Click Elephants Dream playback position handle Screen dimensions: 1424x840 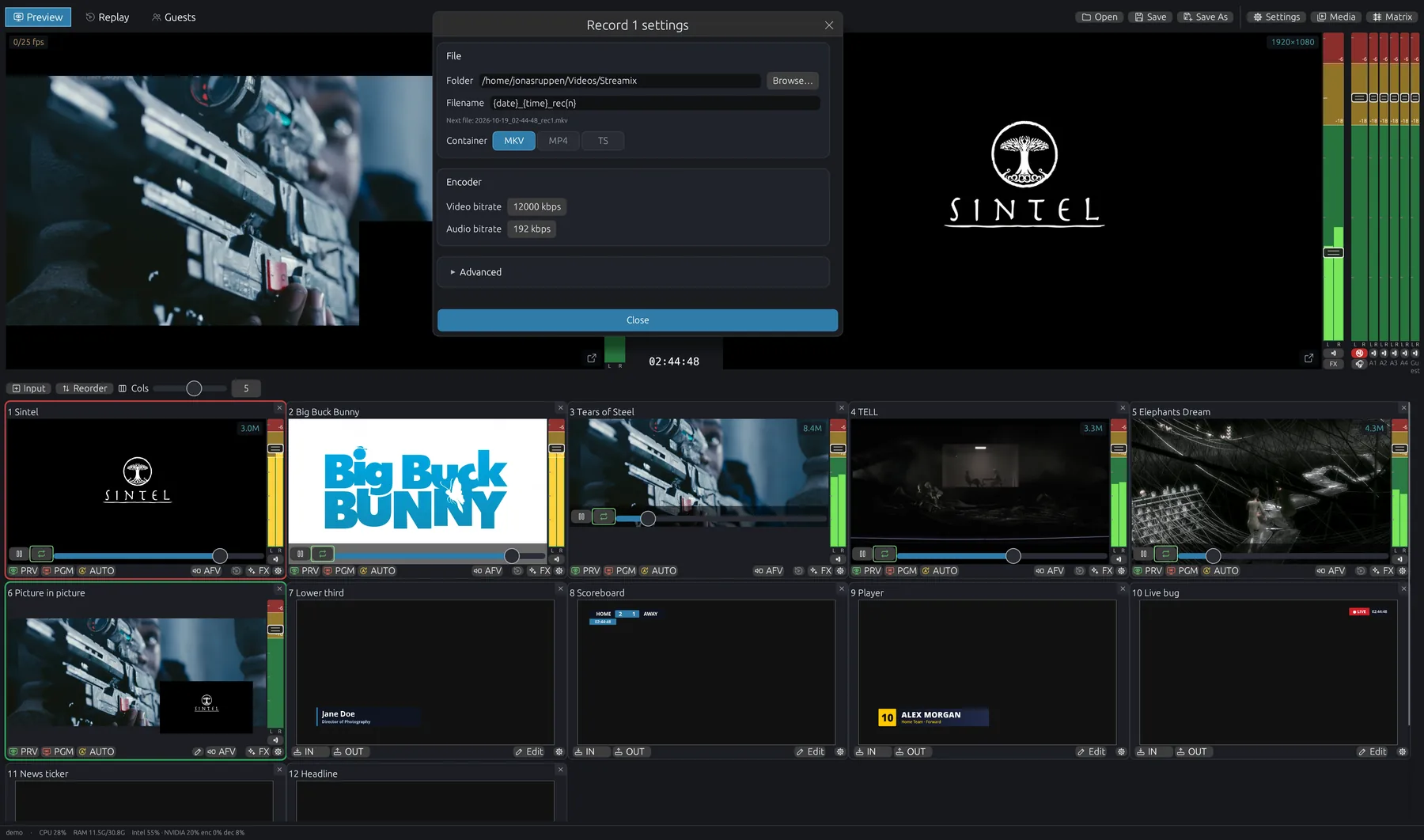point(1213,556)
